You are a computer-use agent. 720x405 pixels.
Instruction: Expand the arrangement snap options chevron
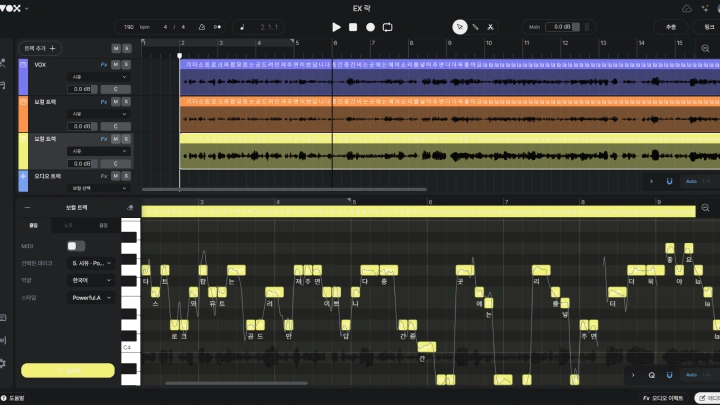tap(651, 181)
